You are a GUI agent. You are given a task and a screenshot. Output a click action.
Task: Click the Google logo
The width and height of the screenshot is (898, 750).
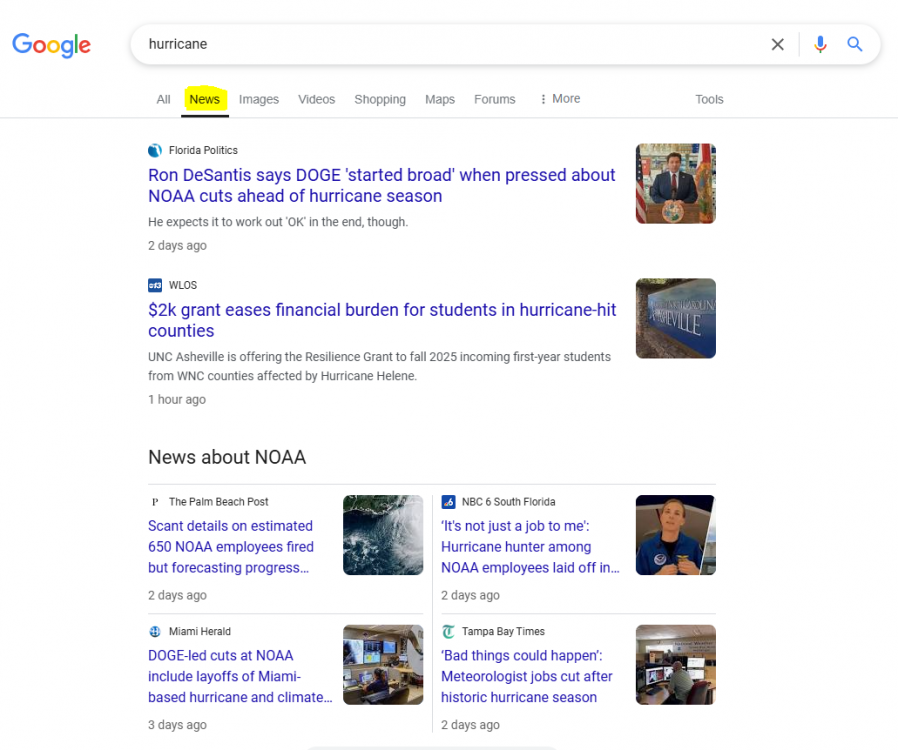(51, 45)
